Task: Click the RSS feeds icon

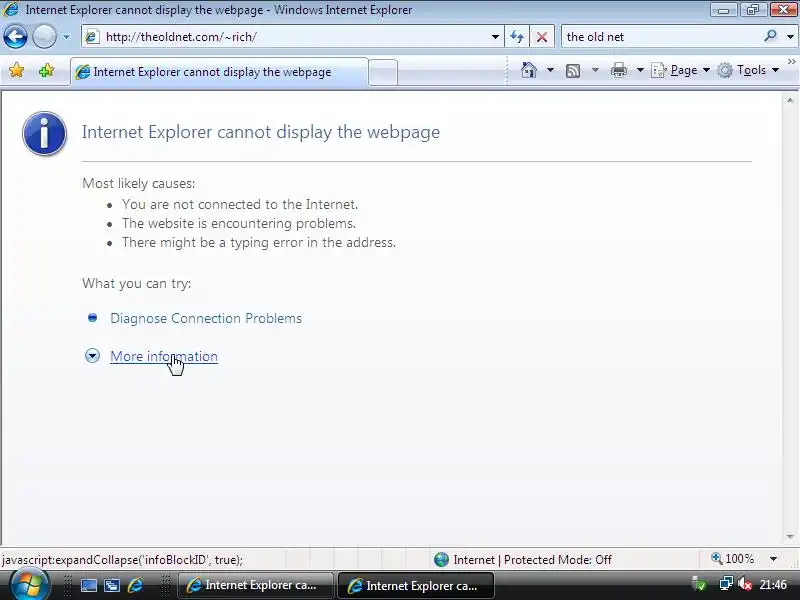Action: pyautogui.click(x=573, y=70)
